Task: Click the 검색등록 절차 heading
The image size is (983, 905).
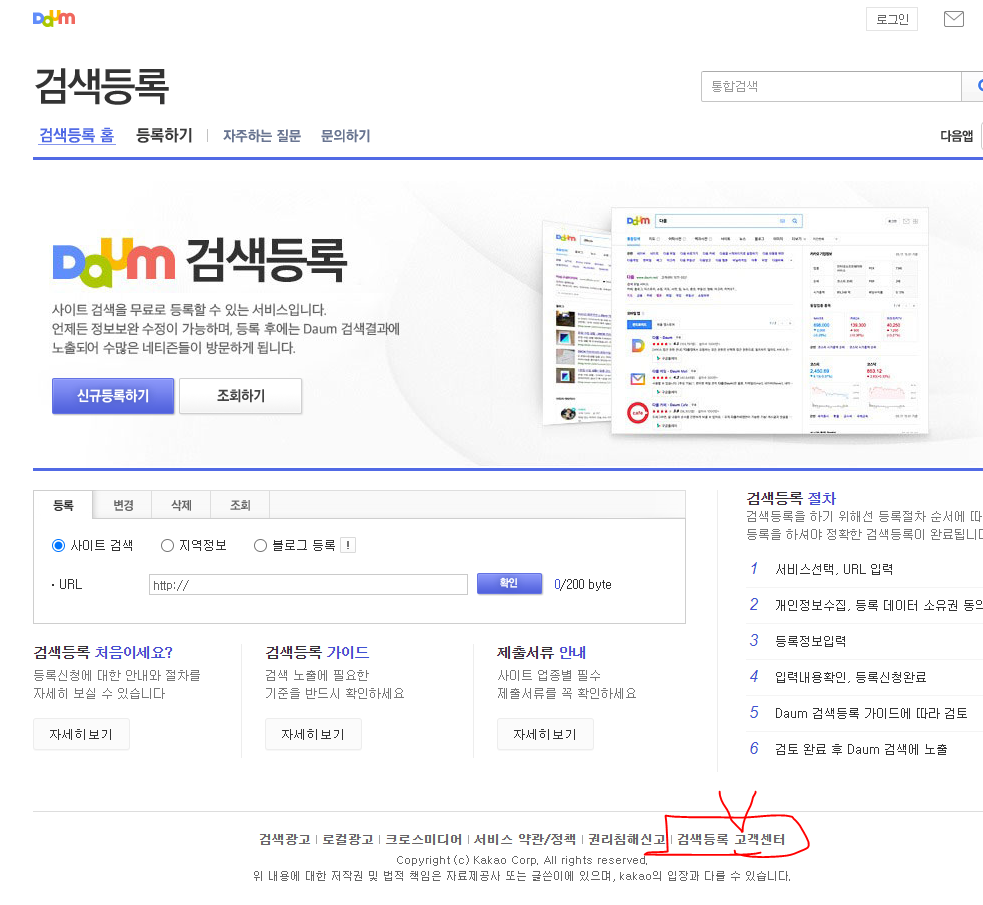Action: pos(791,498)
